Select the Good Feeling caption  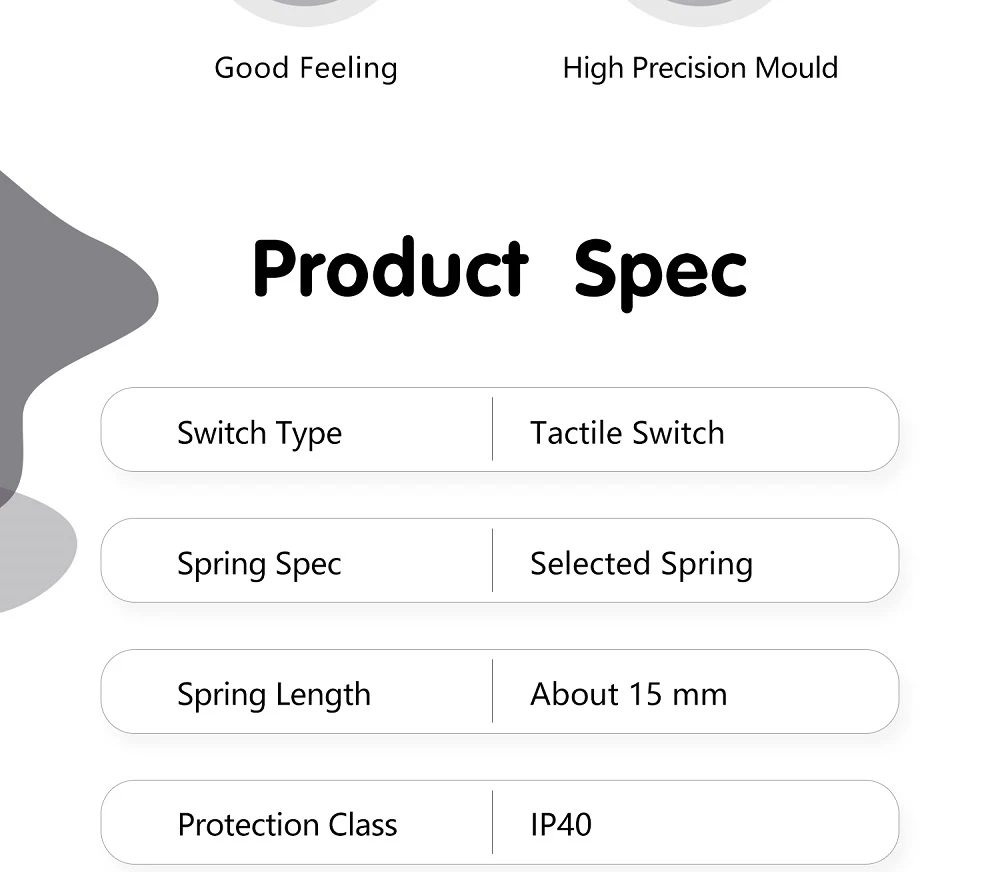click(x=306, y=68)
